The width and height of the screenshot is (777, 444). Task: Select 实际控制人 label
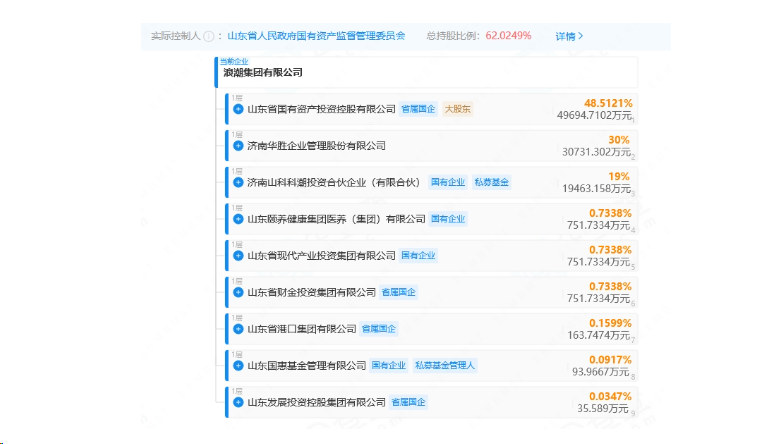coord(175,36)
